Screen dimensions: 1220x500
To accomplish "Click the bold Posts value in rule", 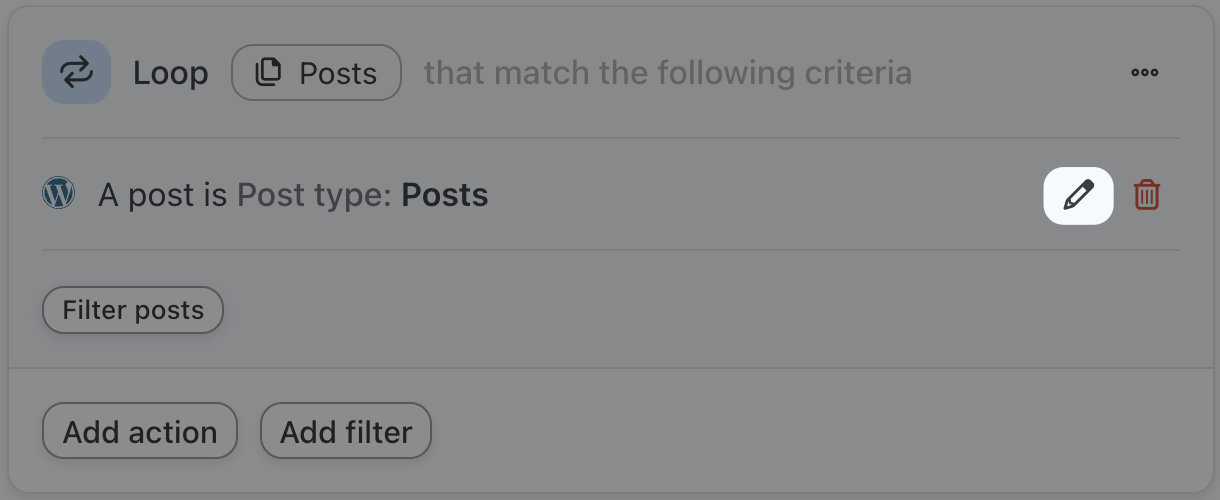I will tap(444, 195).
